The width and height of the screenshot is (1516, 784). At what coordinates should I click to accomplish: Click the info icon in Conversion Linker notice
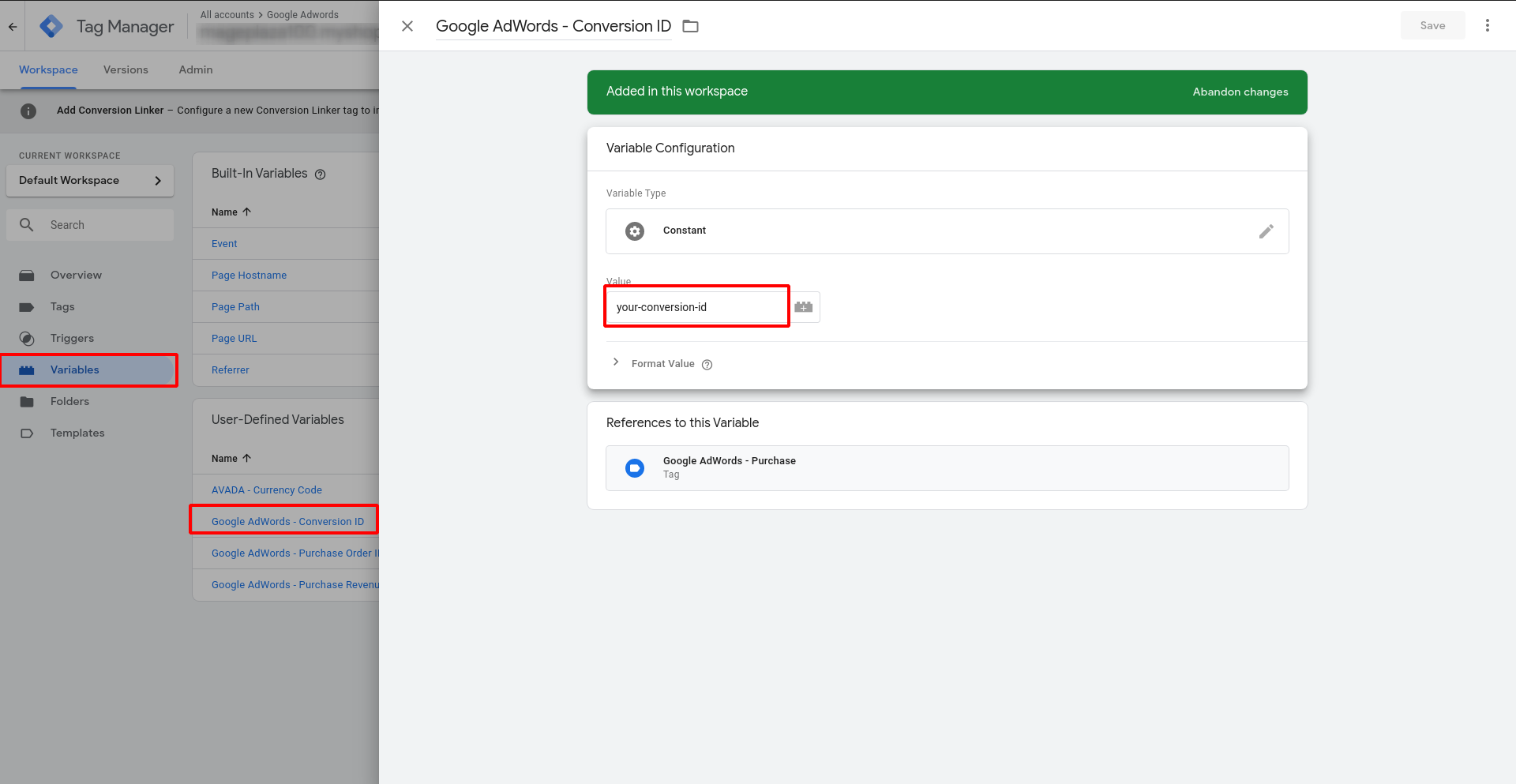[x=28, y=111]
